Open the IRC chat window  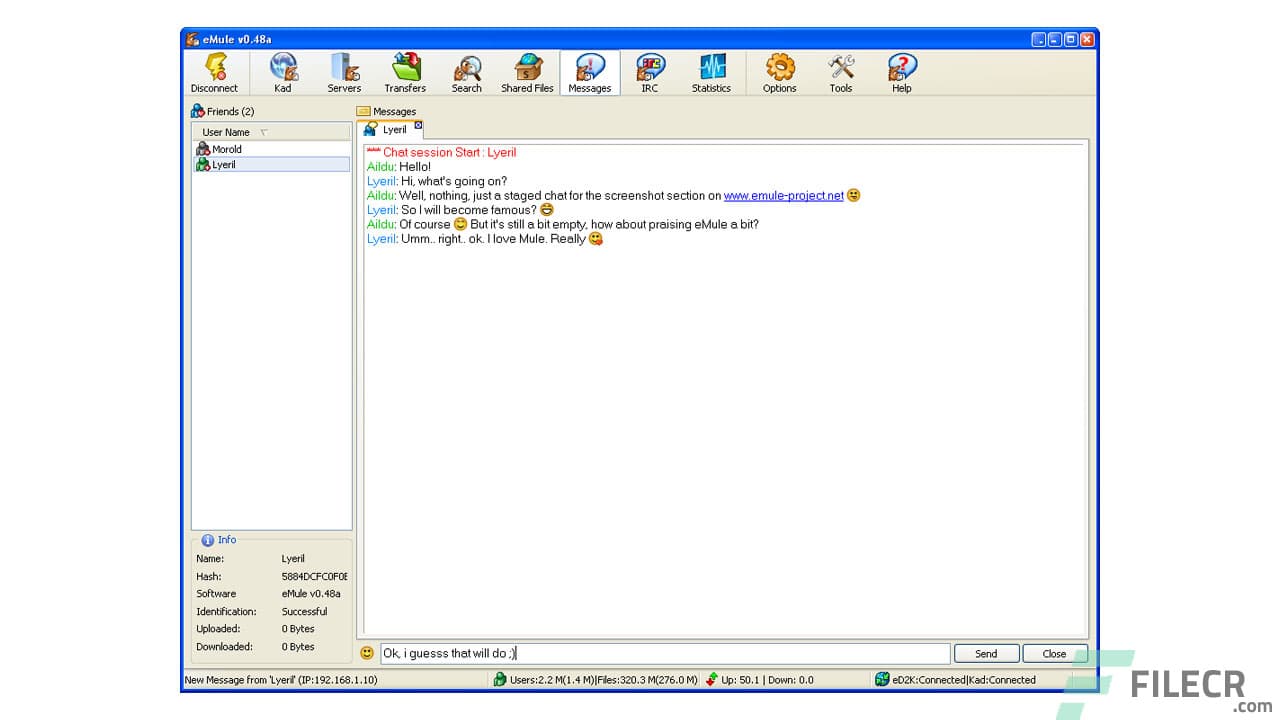[650, 70]
